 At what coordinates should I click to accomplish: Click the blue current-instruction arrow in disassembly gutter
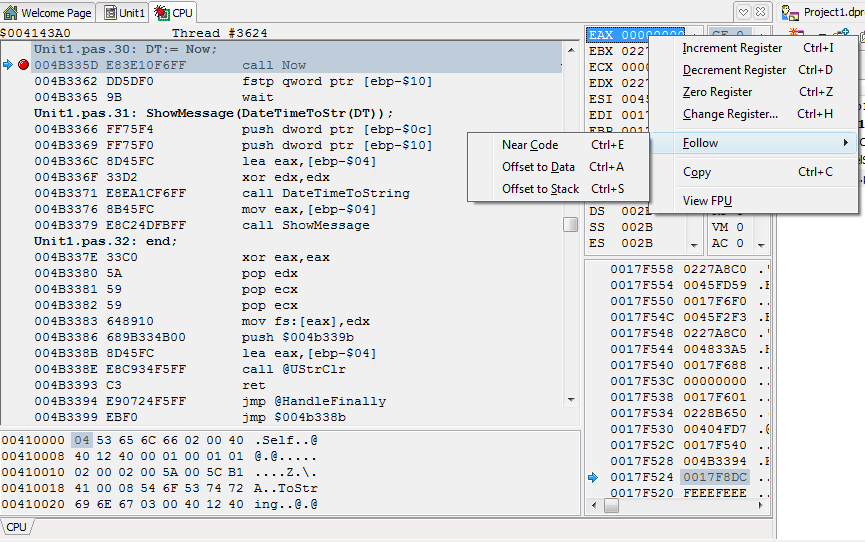(8, 65)
